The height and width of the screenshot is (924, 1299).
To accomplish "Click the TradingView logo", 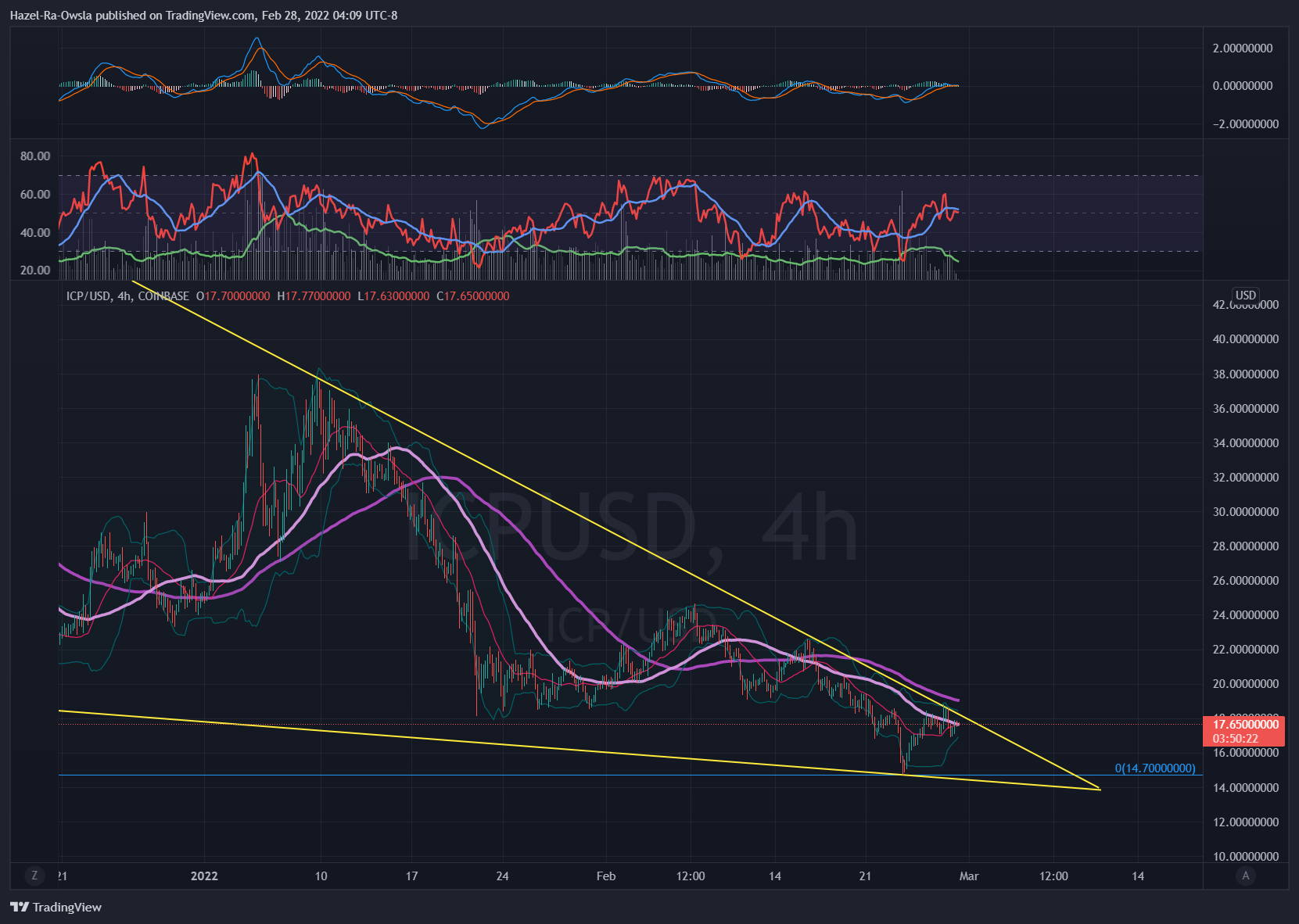I will point(56,907).
